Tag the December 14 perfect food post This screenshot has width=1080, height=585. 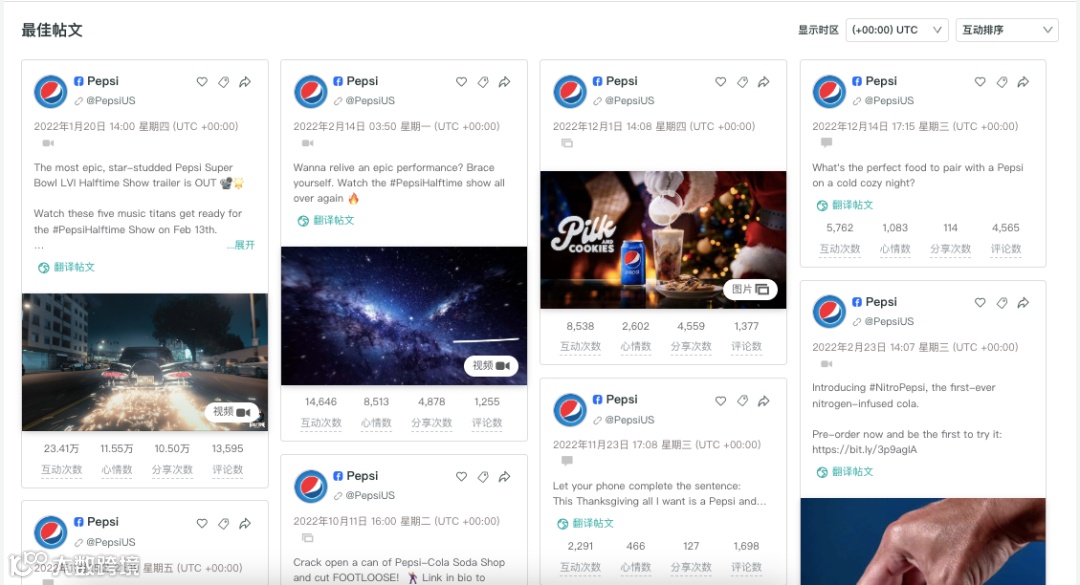coord(1002,82)
